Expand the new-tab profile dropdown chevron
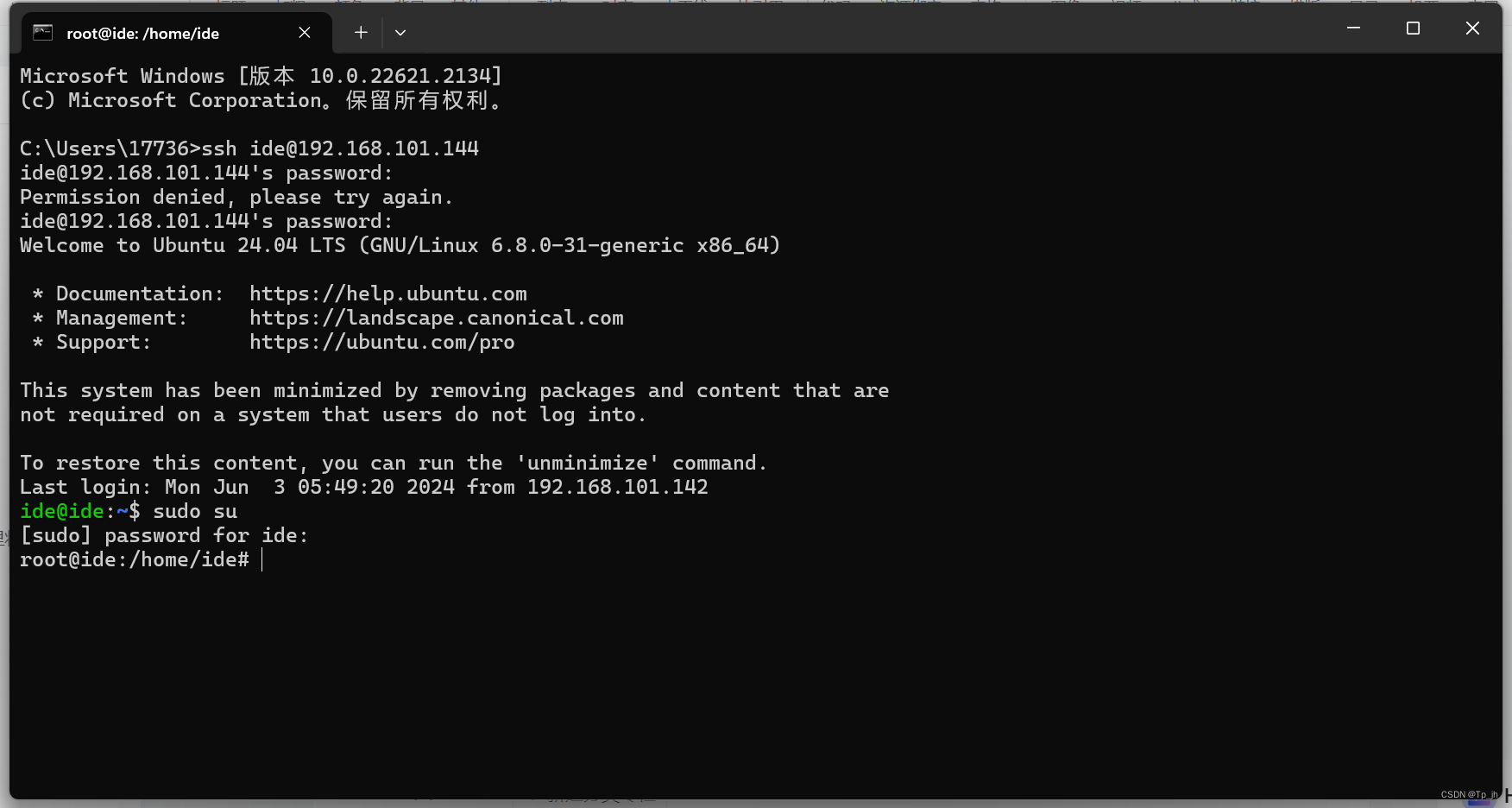Image resolution: width=1512 pixels, height=808 pixels. tap(400, 33)
